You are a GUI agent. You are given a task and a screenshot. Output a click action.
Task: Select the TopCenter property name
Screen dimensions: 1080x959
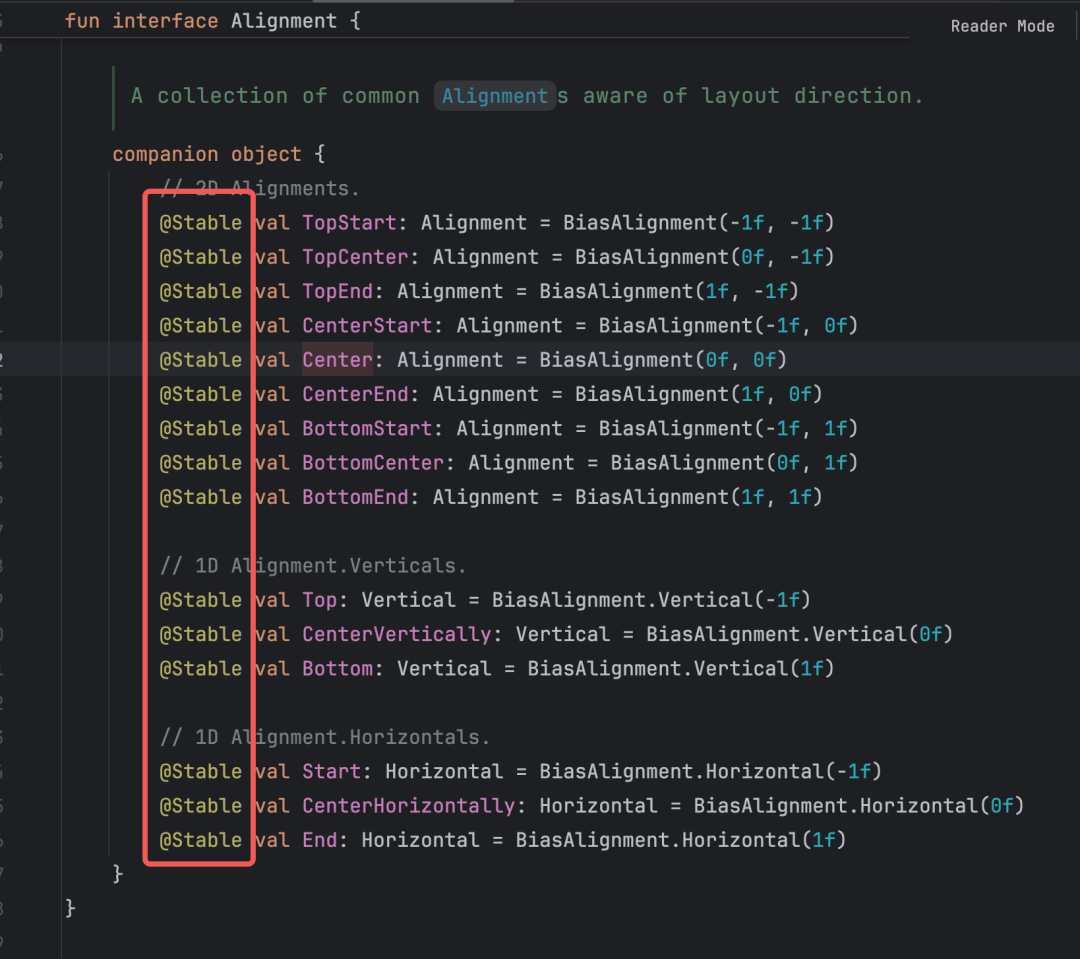coord(355,257)
